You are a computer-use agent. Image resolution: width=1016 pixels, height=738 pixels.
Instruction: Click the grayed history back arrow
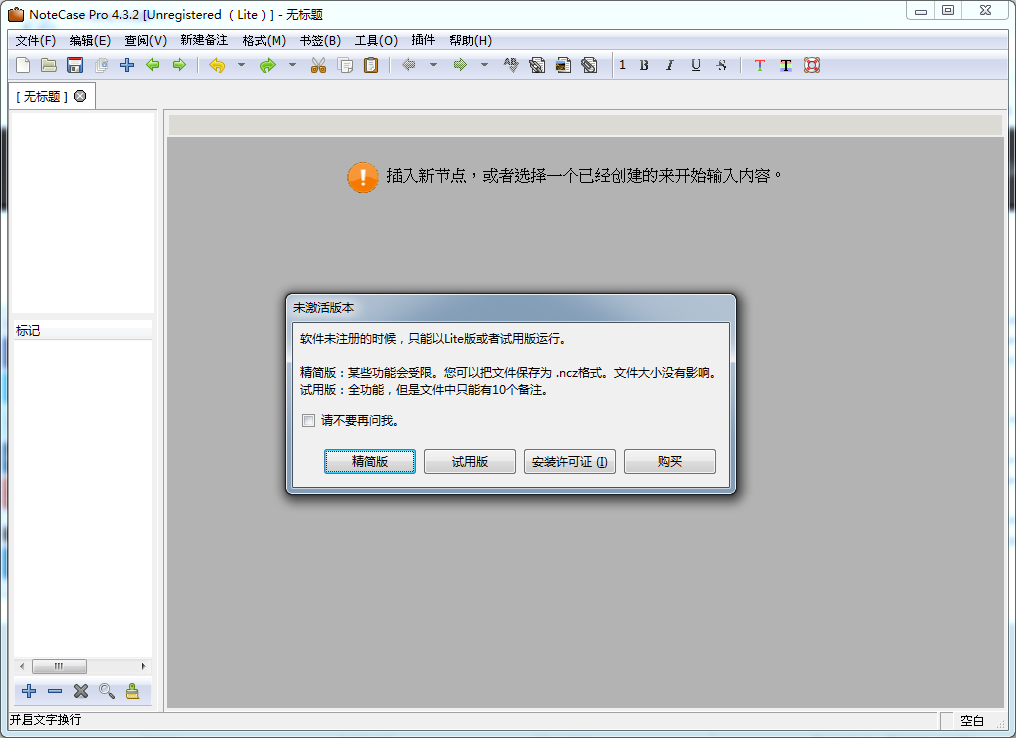click(409, 65)
